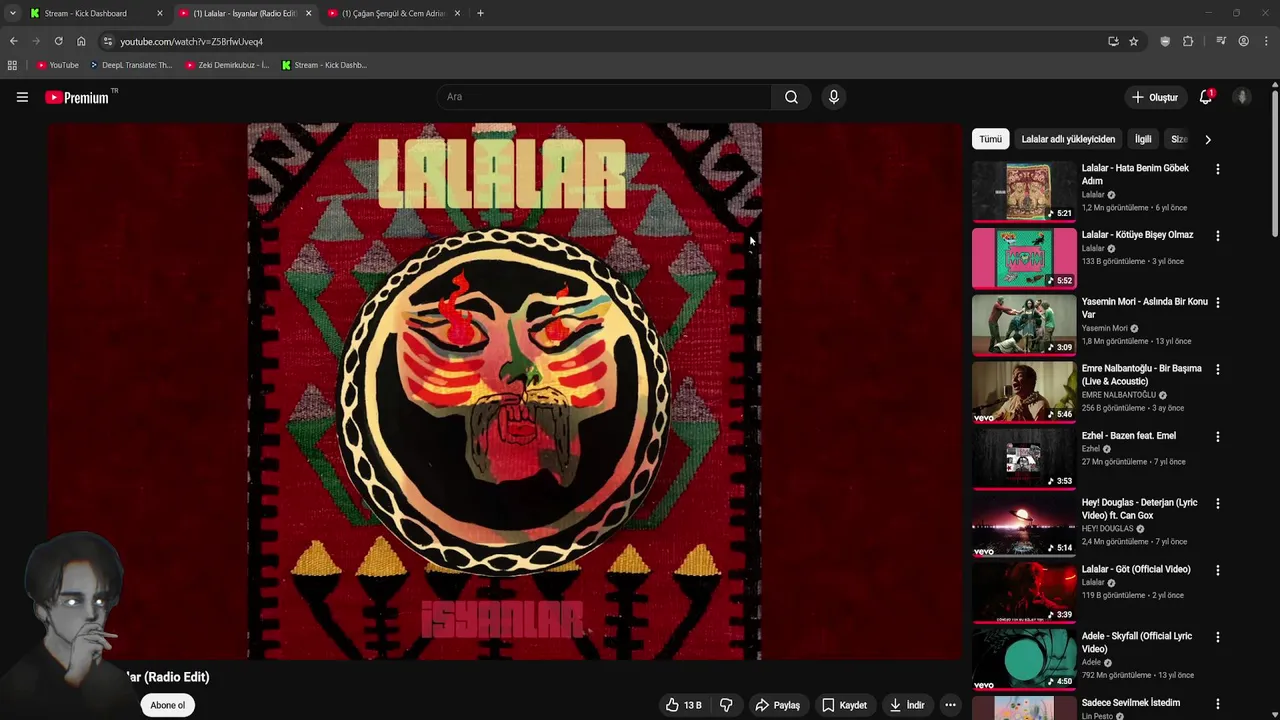The height and width of the screenshot is (720, 1280).
Task: Open a new browser tab
Action: point(480,13)
